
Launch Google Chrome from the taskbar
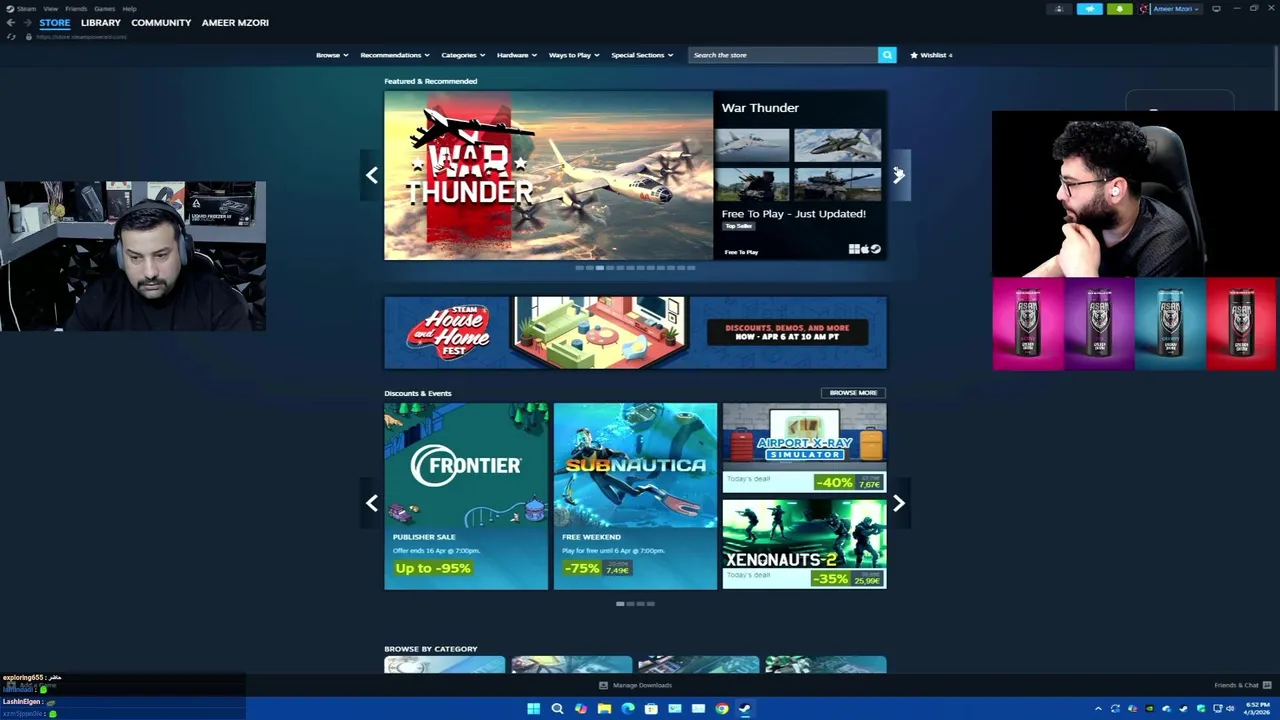(721, 709)
